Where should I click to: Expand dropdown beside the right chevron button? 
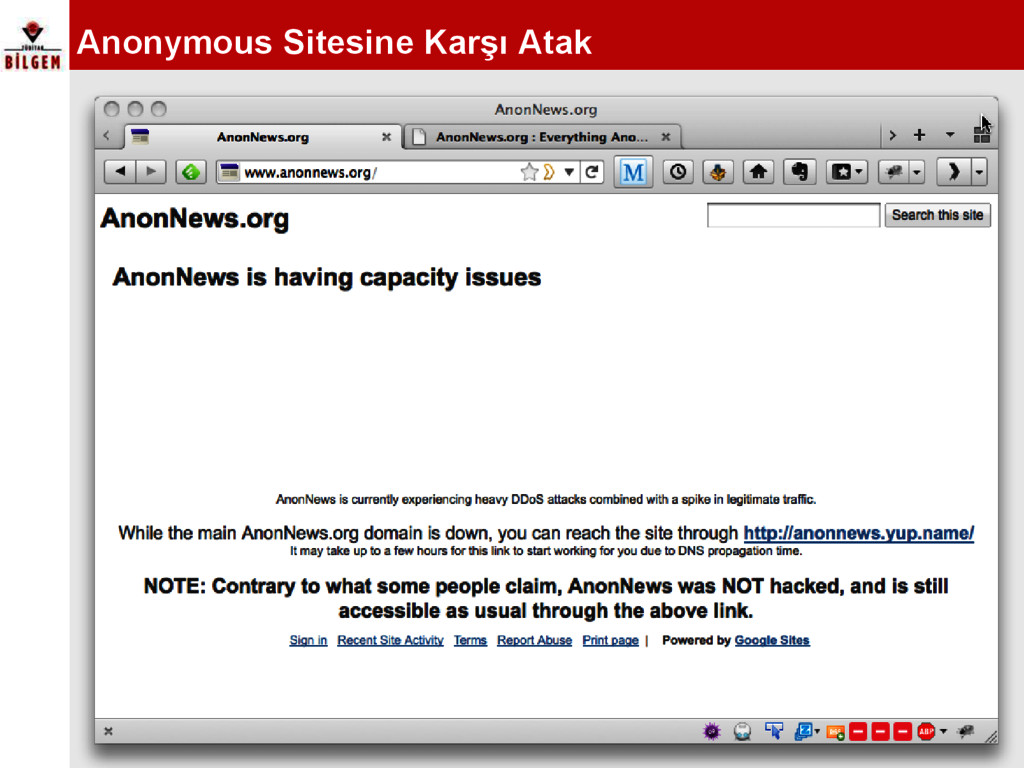tap(979, 172)
